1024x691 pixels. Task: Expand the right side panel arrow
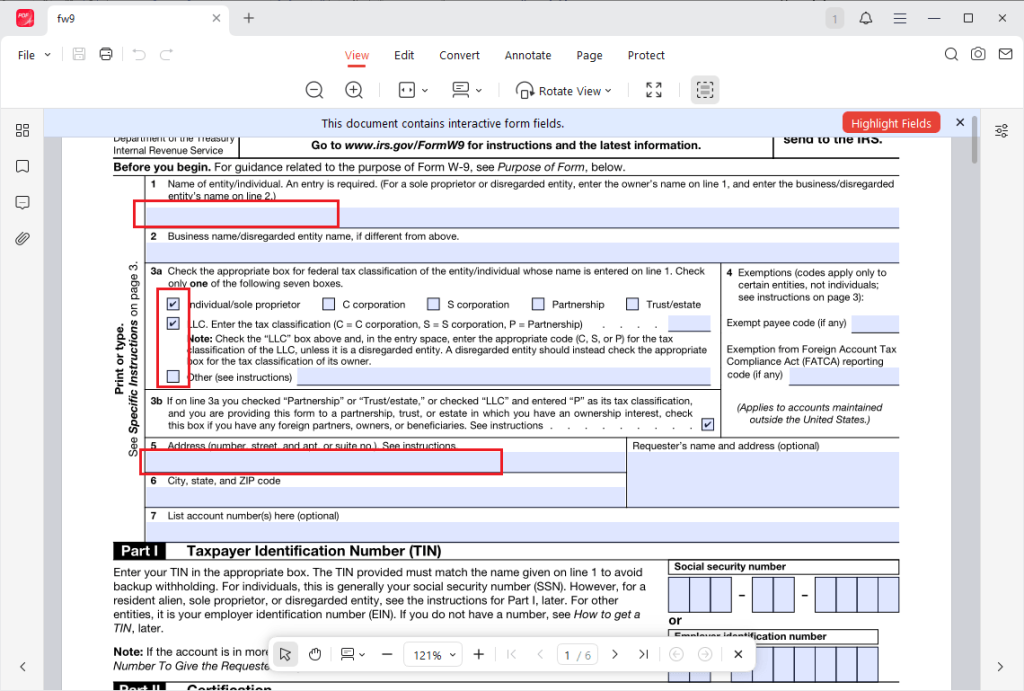(1000, 667)
